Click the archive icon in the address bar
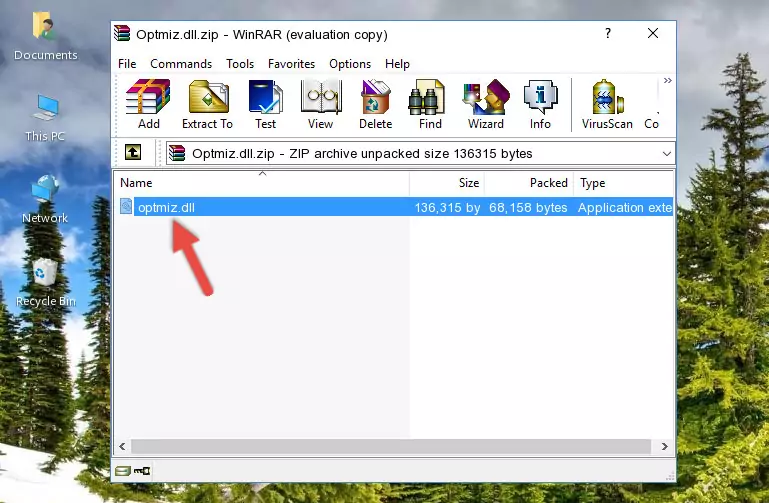The width and height of the screenshot is (769, 503). 177,153
